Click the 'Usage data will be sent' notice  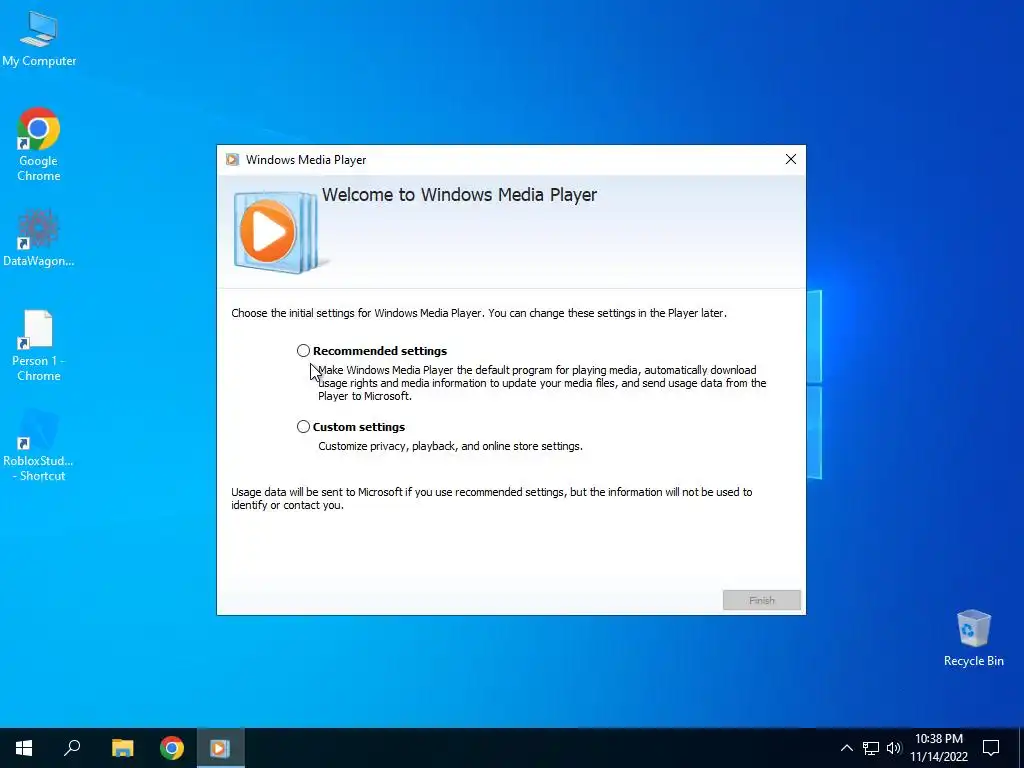[x=492, y=498]
